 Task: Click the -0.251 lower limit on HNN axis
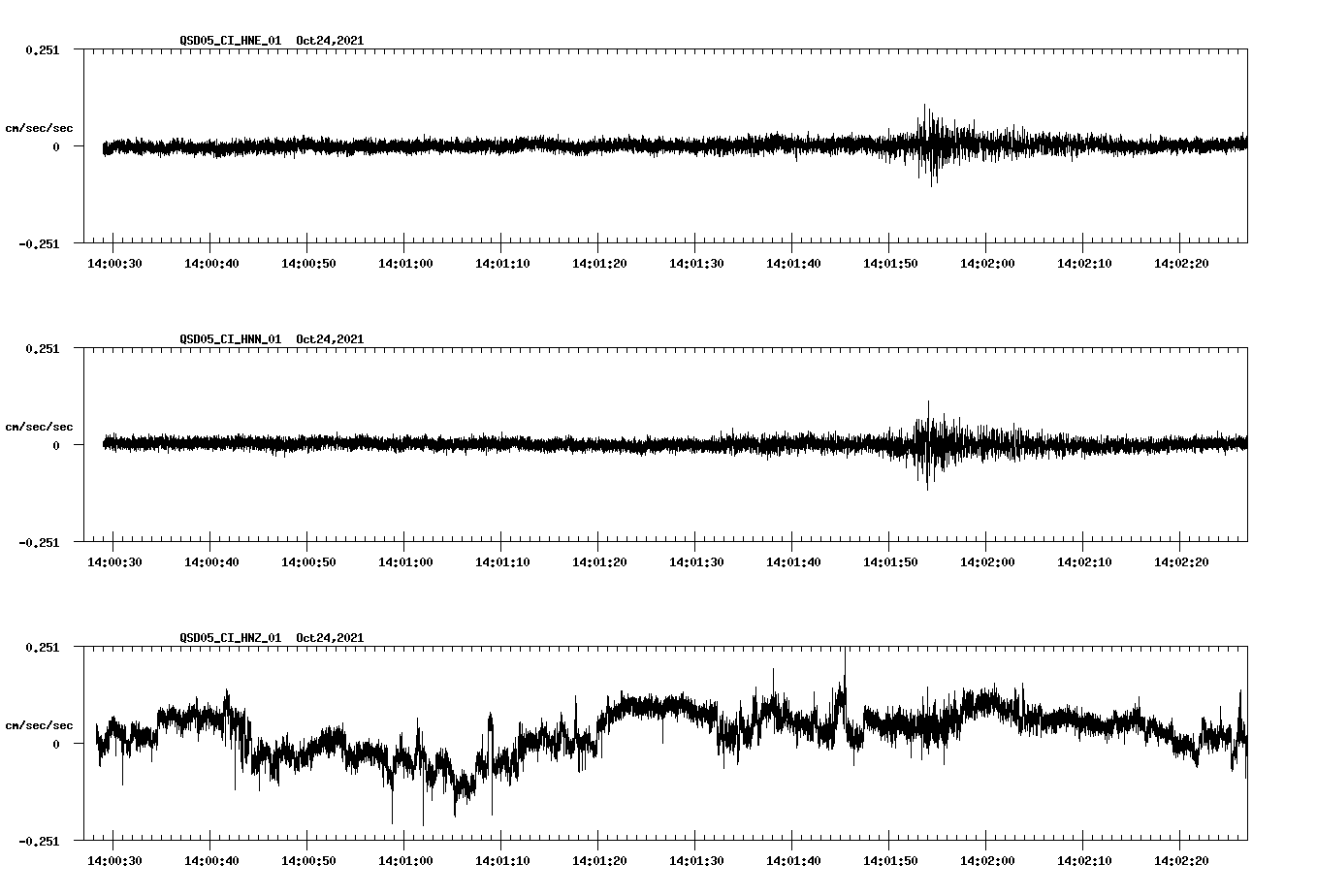39,543
